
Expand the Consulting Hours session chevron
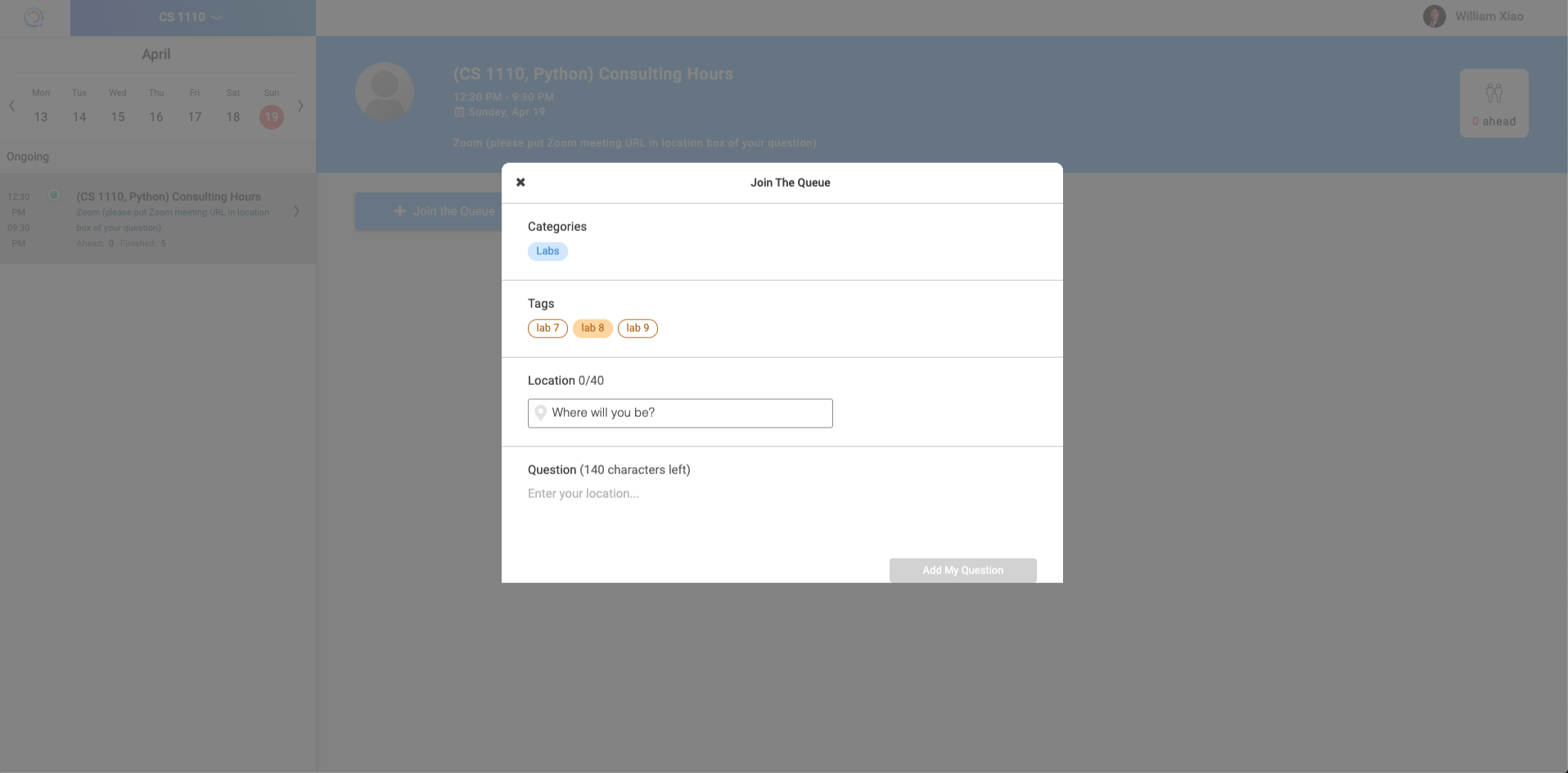[296, 212]
